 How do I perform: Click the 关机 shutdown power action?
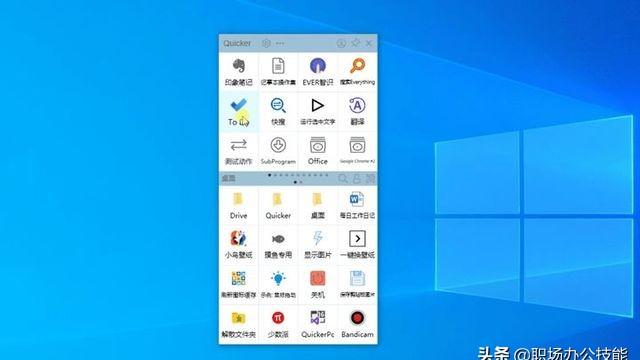pos(318,284)
